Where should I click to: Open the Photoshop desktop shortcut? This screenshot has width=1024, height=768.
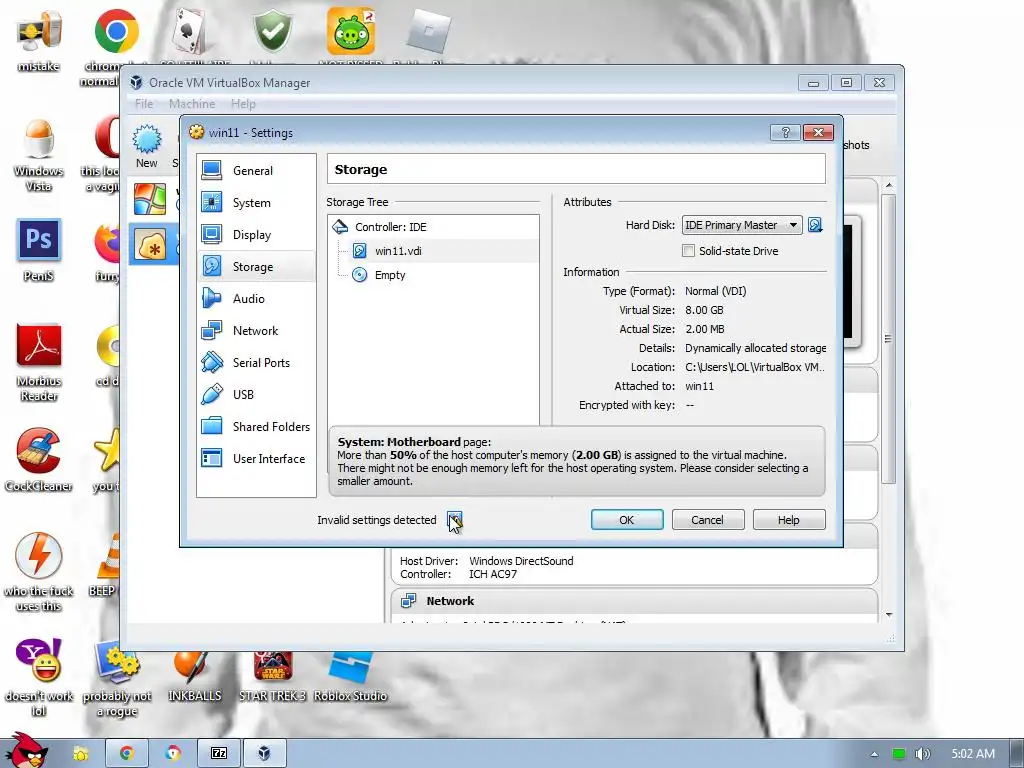pyautogui.click(x=39, y=249)
